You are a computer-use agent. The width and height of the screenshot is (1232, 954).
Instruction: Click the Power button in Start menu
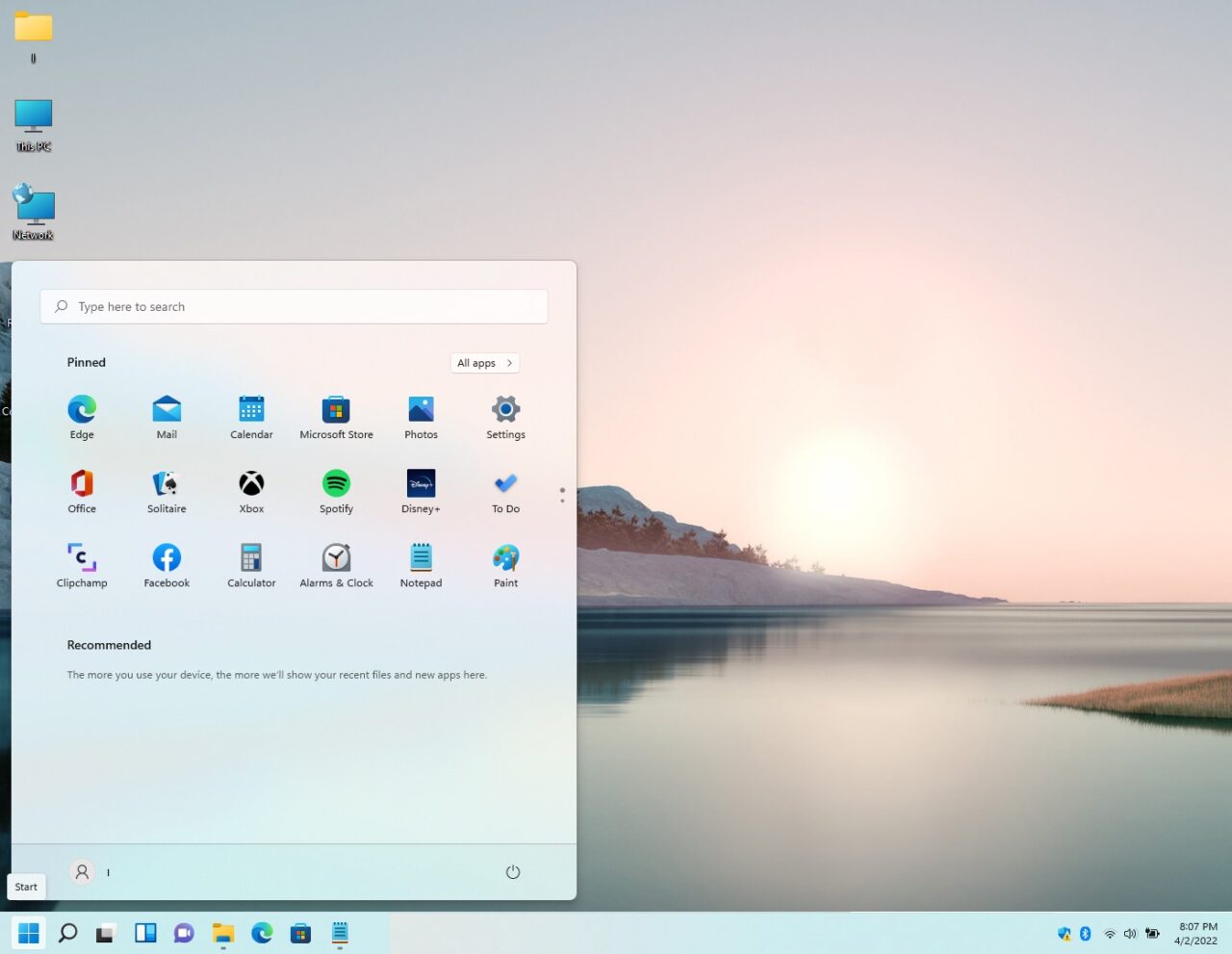[513, 872]
